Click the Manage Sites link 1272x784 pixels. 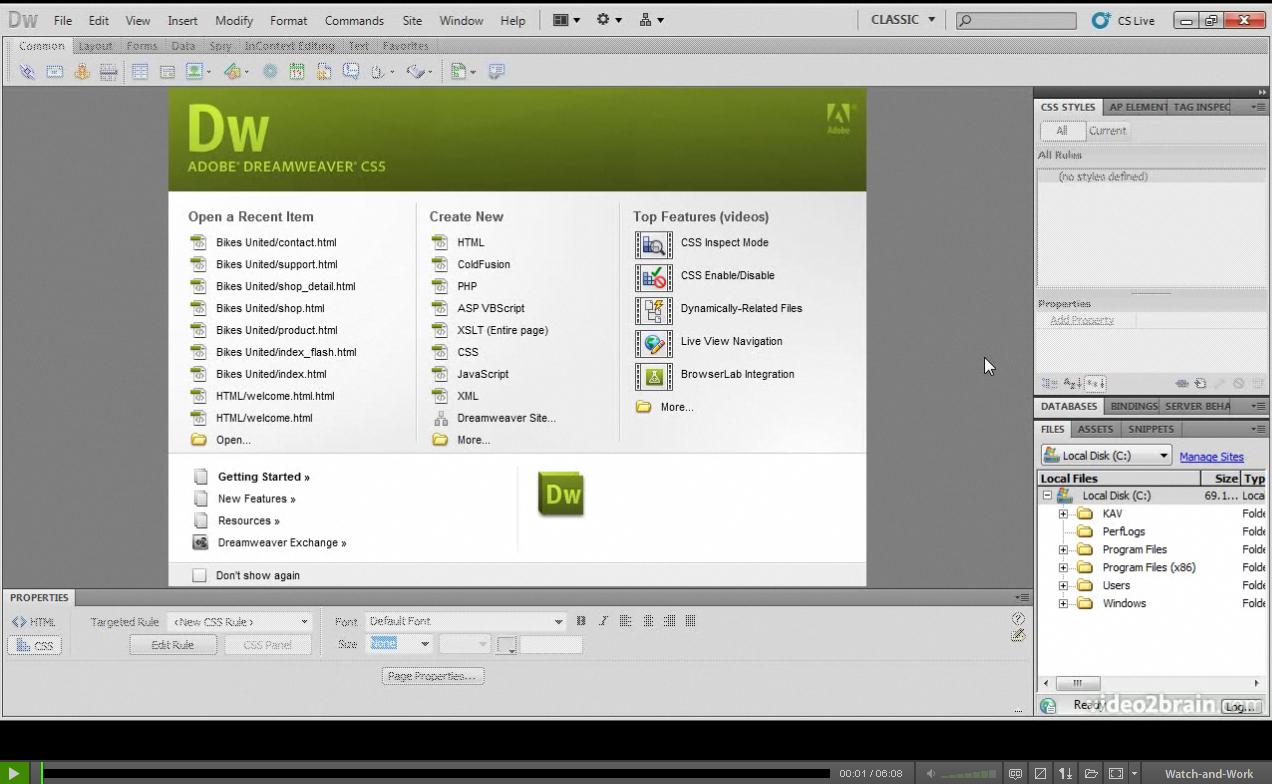click(x=1211, y=457)
